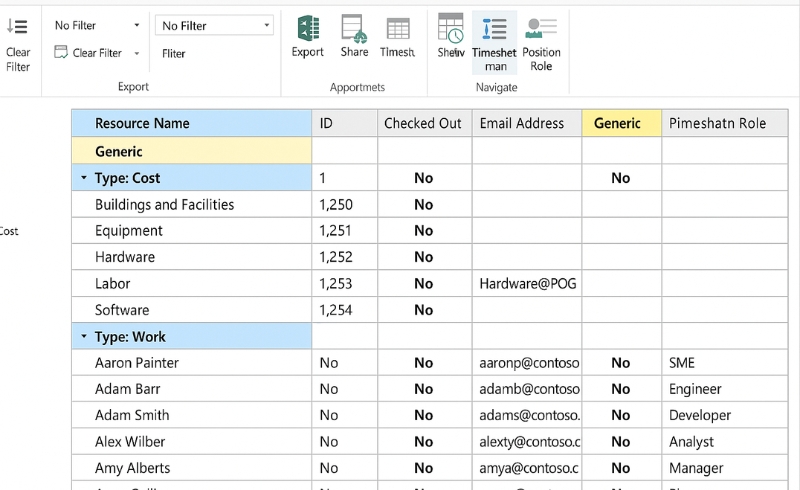Click the Fliter button in ribbon
Image resolution: width=800 pixels, height=490 pixels.
pos(174,54)
